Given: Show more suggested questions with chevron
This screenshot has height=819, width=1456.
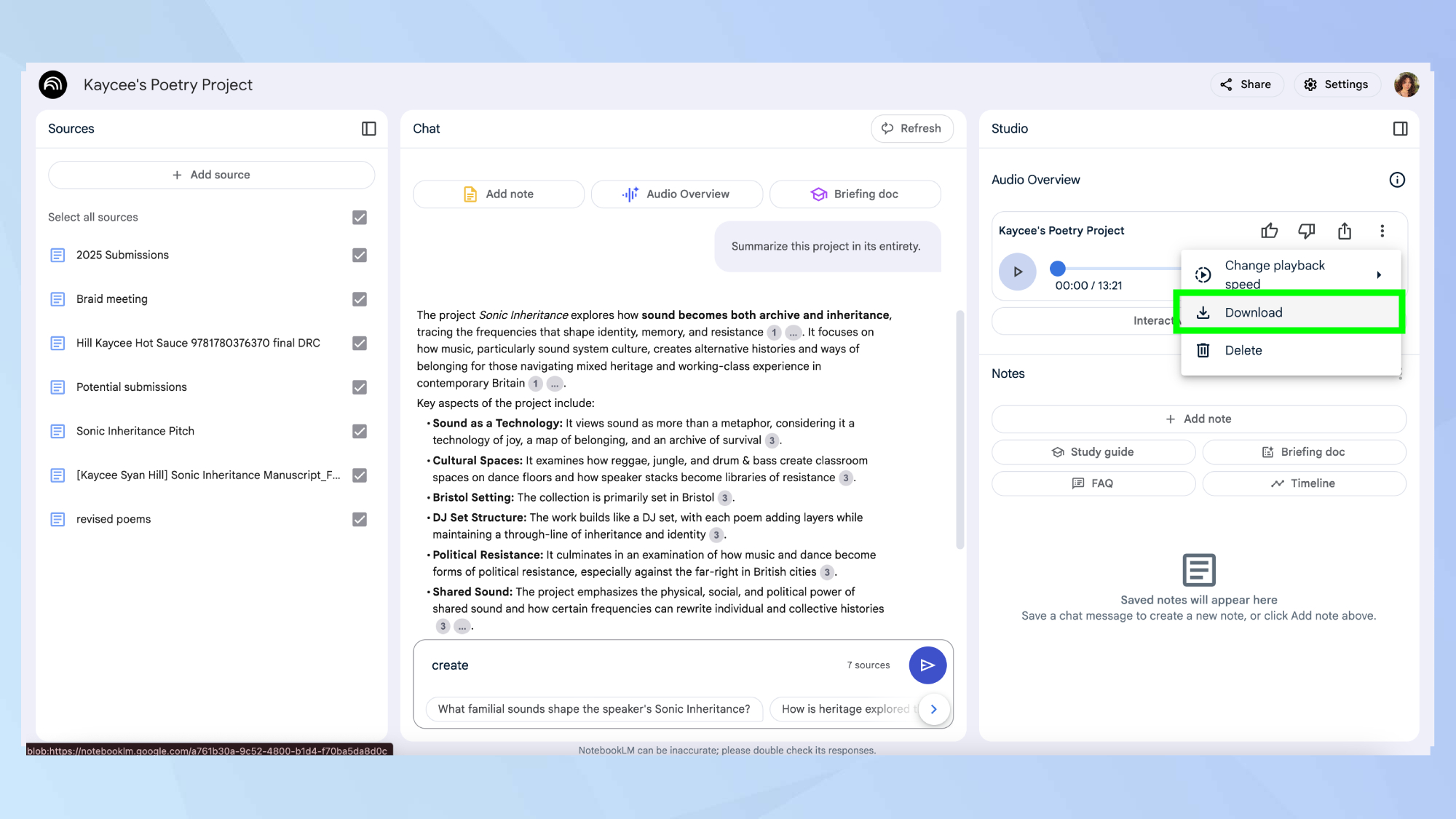Looking at the screenshot, I should coord(933,709).
